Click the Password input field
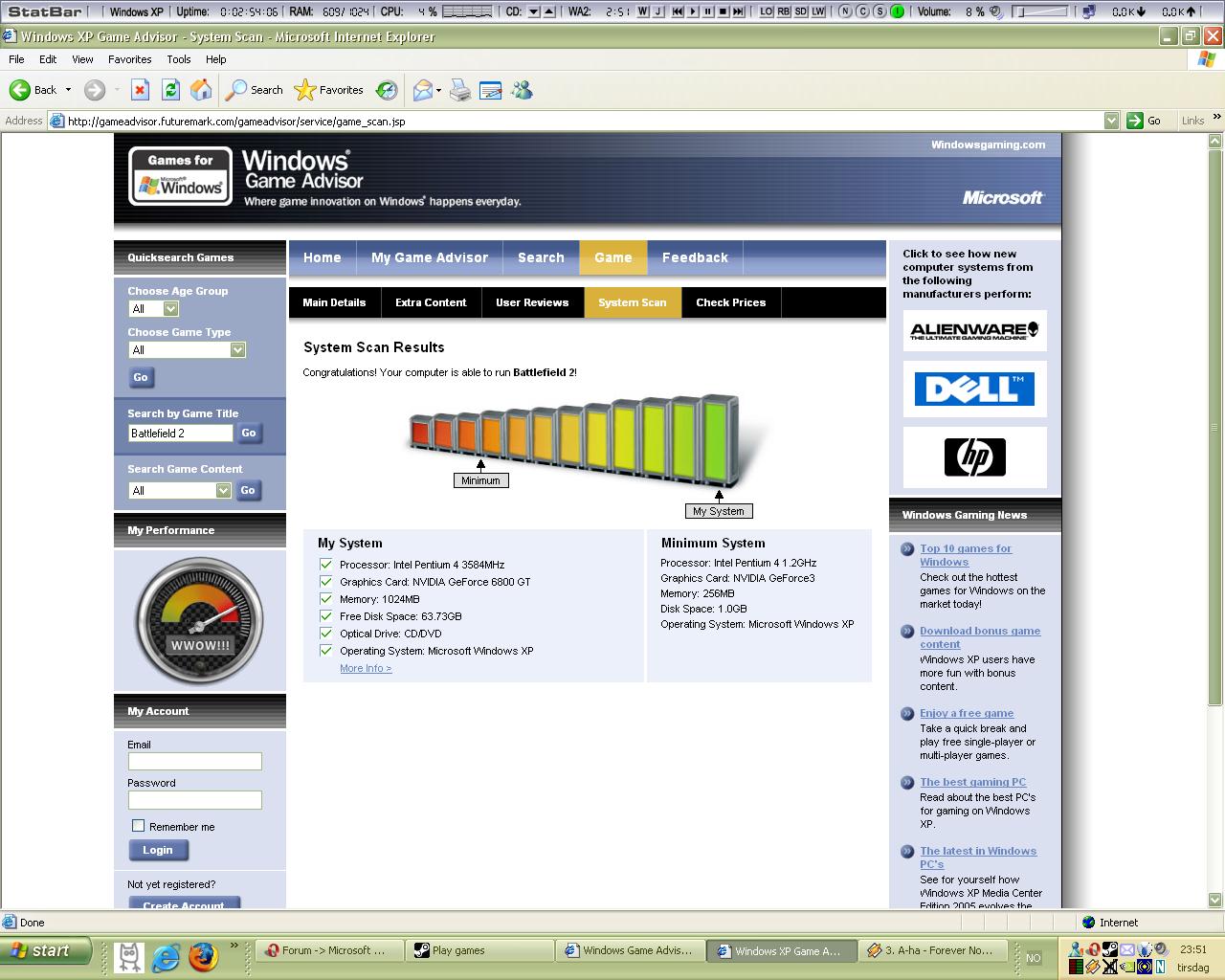This screenshot has width=1225, height=980. click(195, 800)
